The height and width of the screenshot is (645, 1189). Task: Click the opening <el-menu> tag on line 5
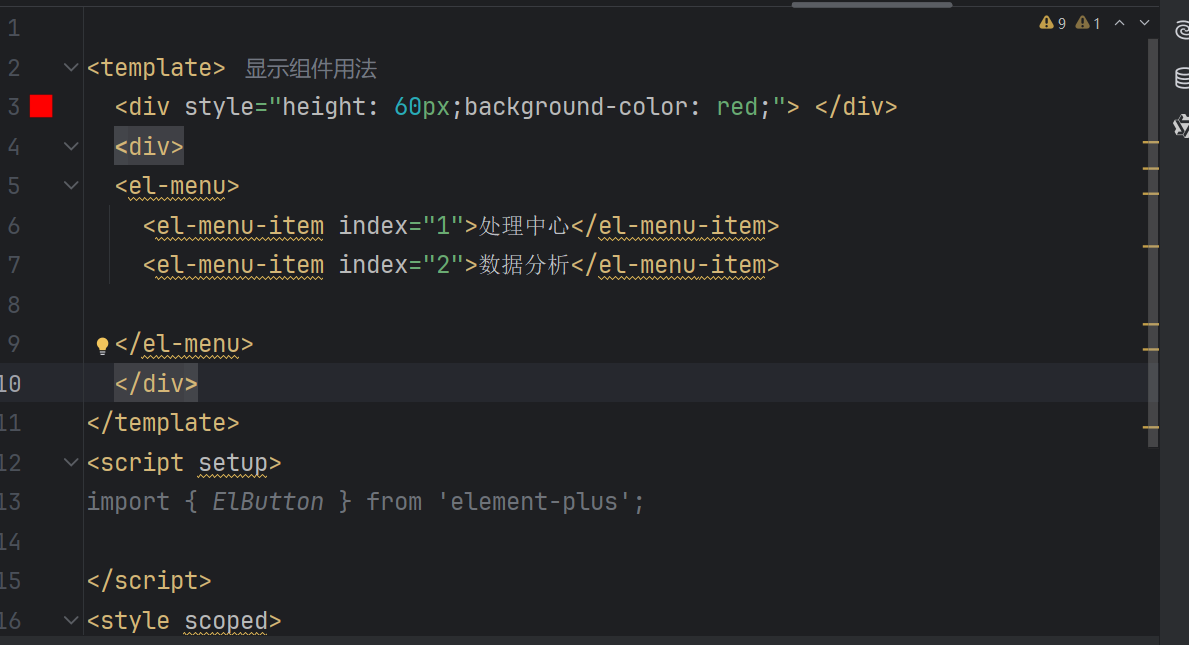tap(177, 186)
